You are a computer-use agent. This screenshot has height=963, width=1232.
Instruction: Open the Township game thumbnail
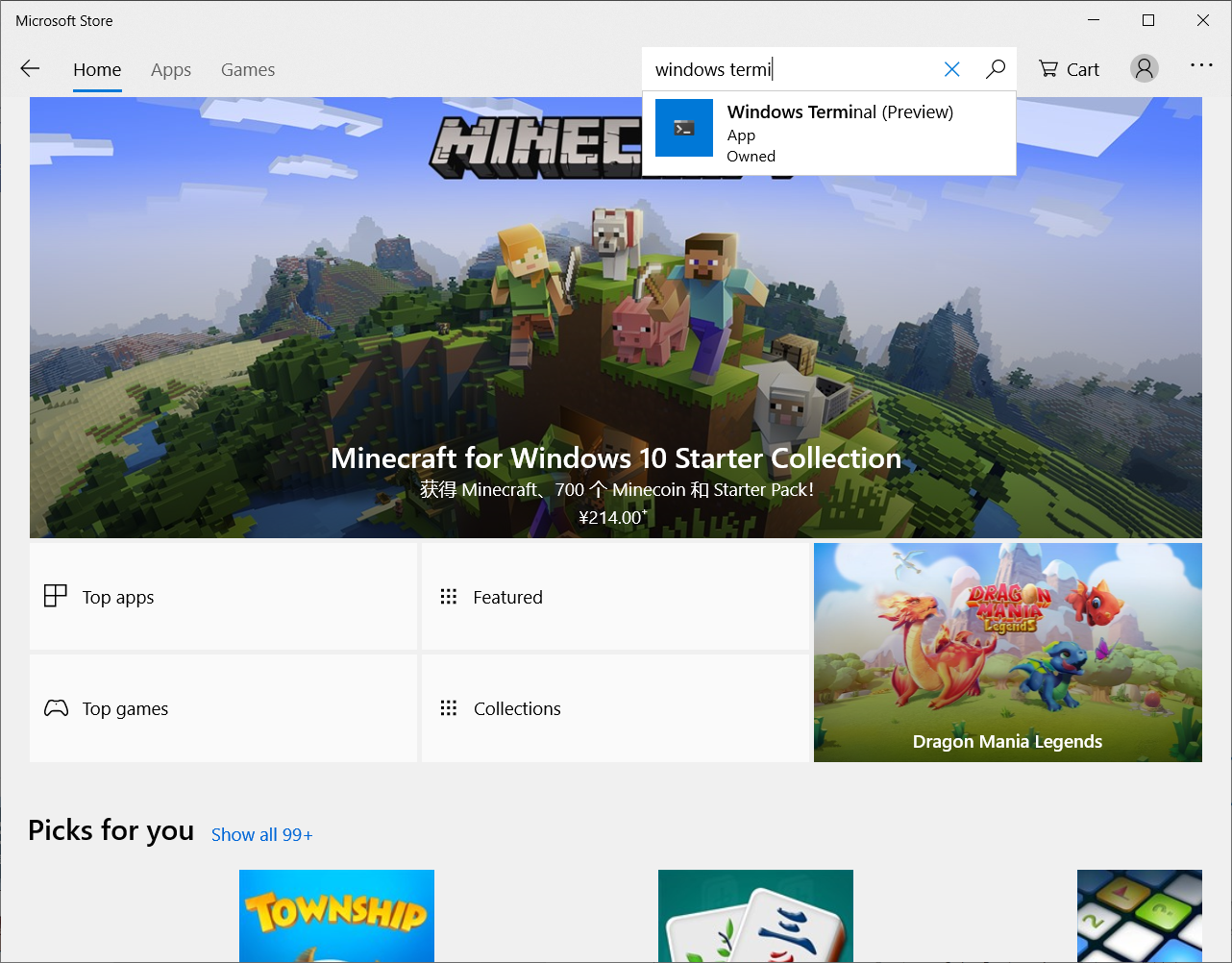click(x=336, y=916)
